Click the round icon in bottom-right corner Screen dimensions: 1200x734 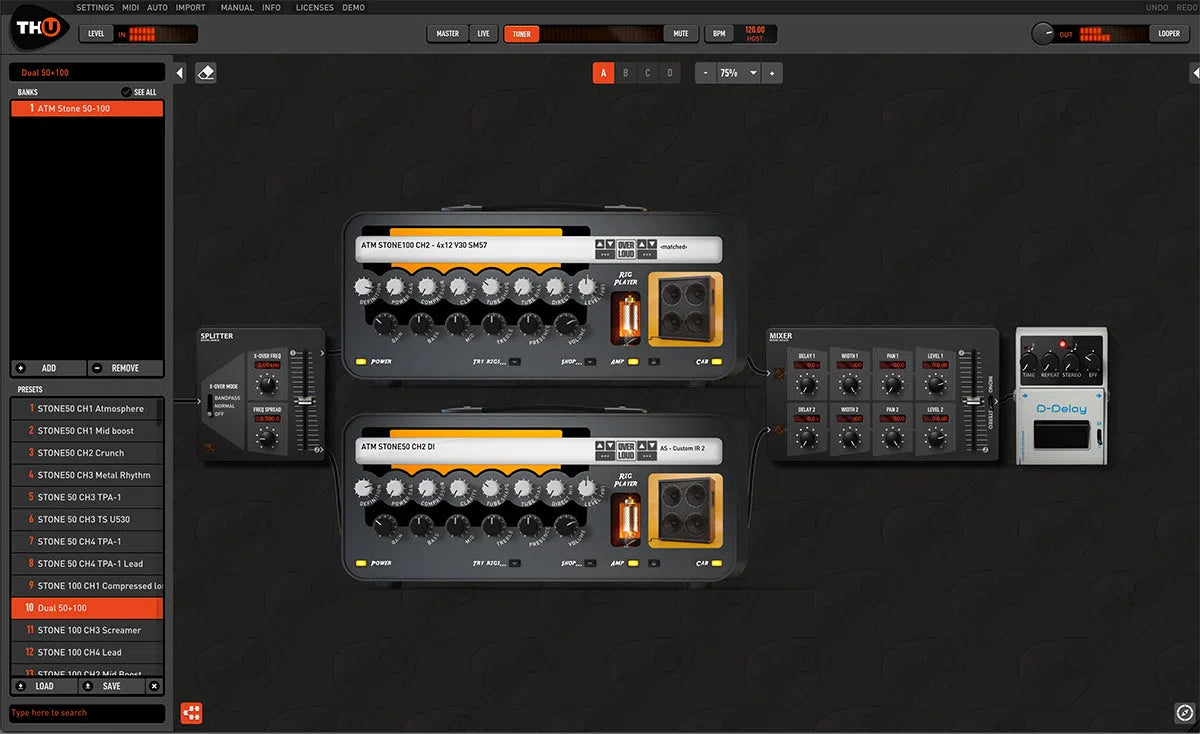click(1184, 713)
